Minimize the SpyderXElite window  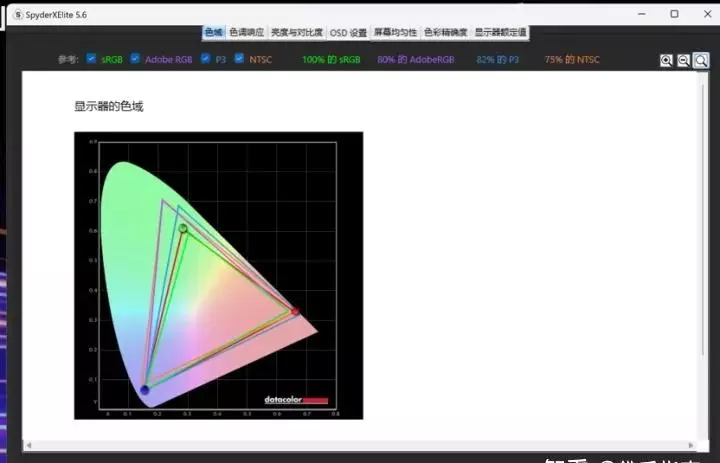(x=641, y=14)
